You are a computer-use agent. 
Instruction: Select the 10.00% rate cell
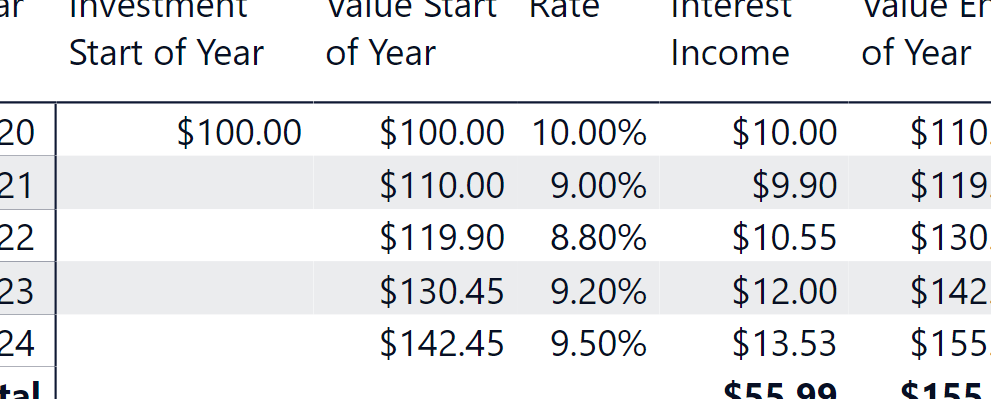(x=588, y=130)
